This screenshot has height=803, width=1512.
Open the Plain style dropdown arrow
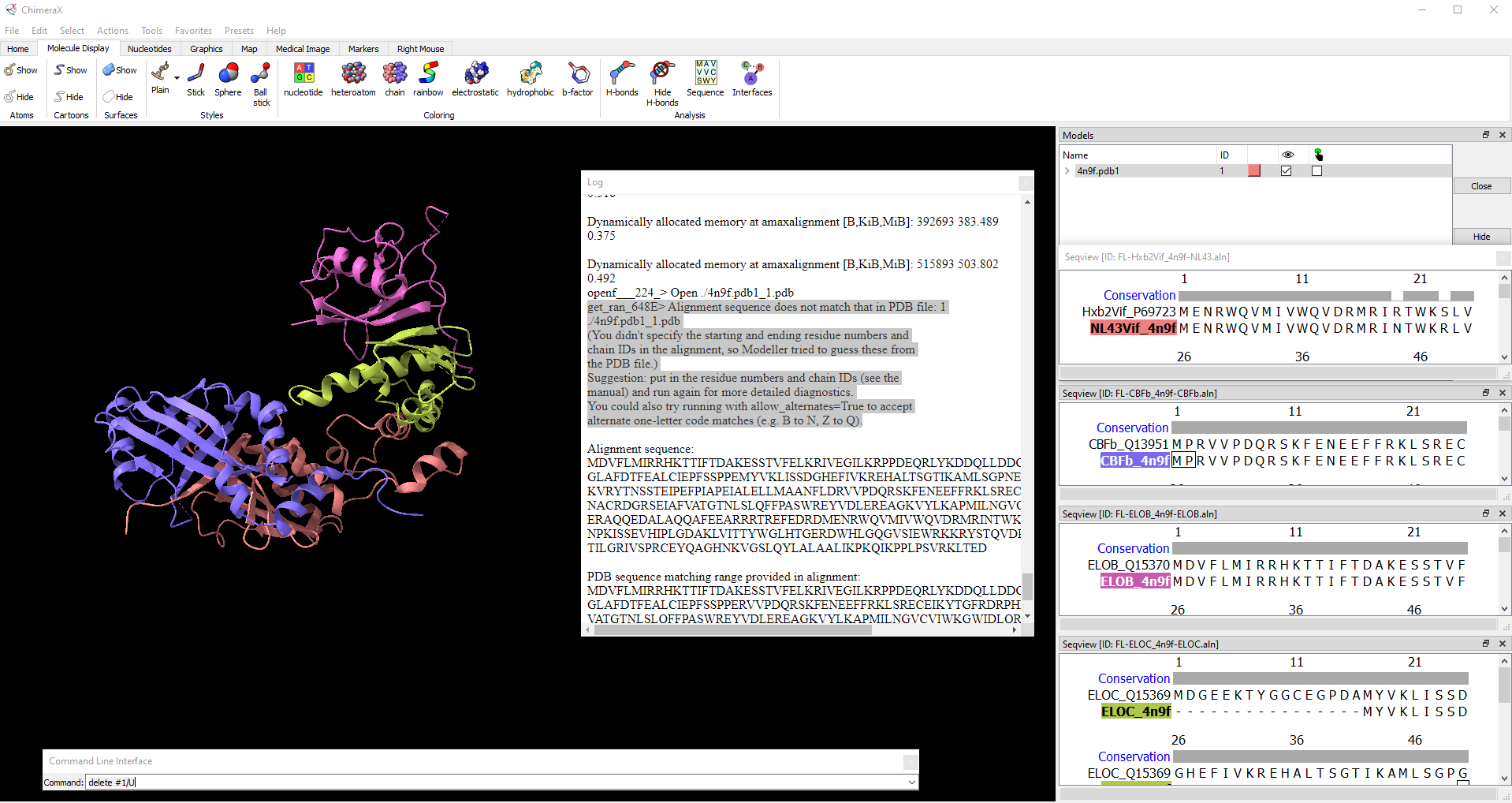click(177, 78)
